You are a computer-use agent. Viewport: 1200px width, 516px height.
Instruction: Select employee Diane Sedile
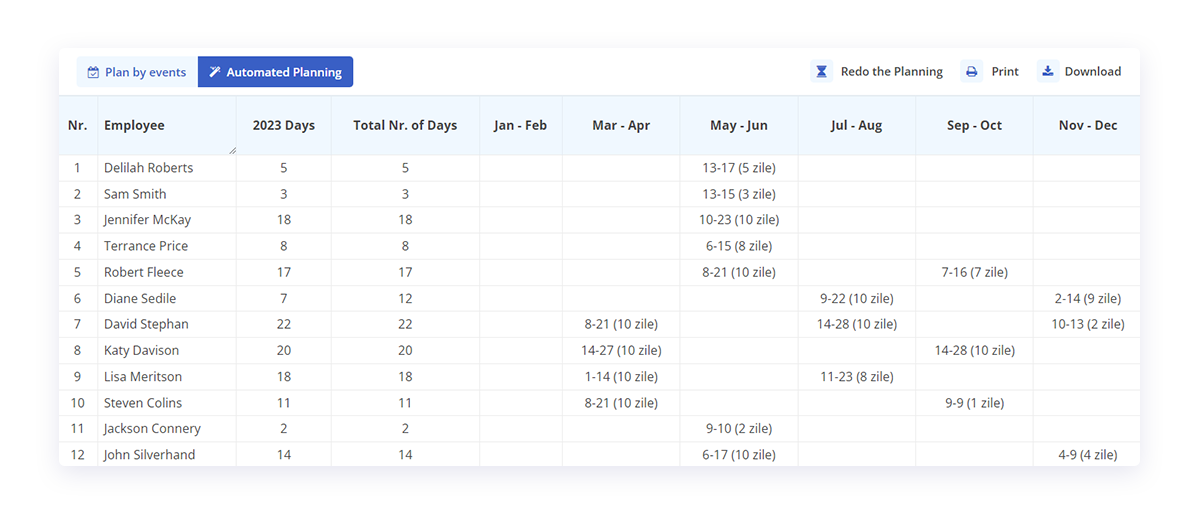(140, 298)
